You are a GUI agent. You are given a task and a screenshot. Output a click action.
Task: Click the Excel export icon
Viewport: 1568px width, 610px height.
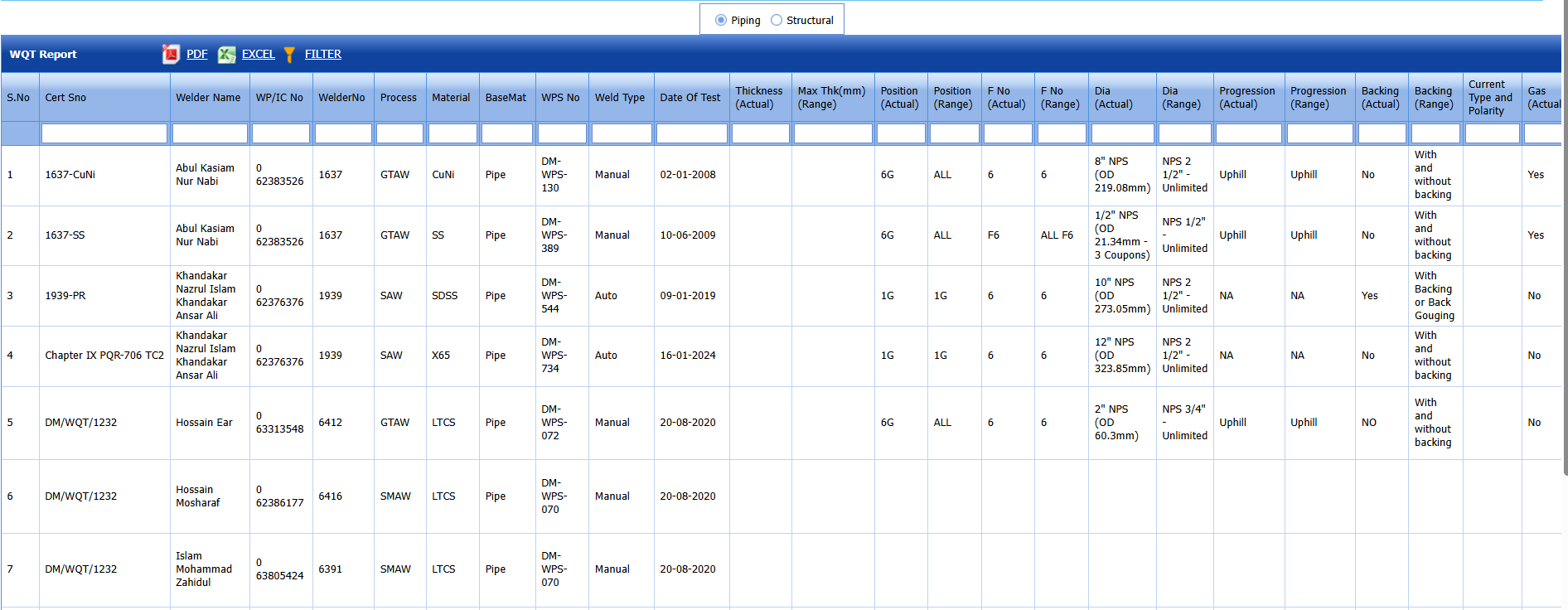pos(226,55)
